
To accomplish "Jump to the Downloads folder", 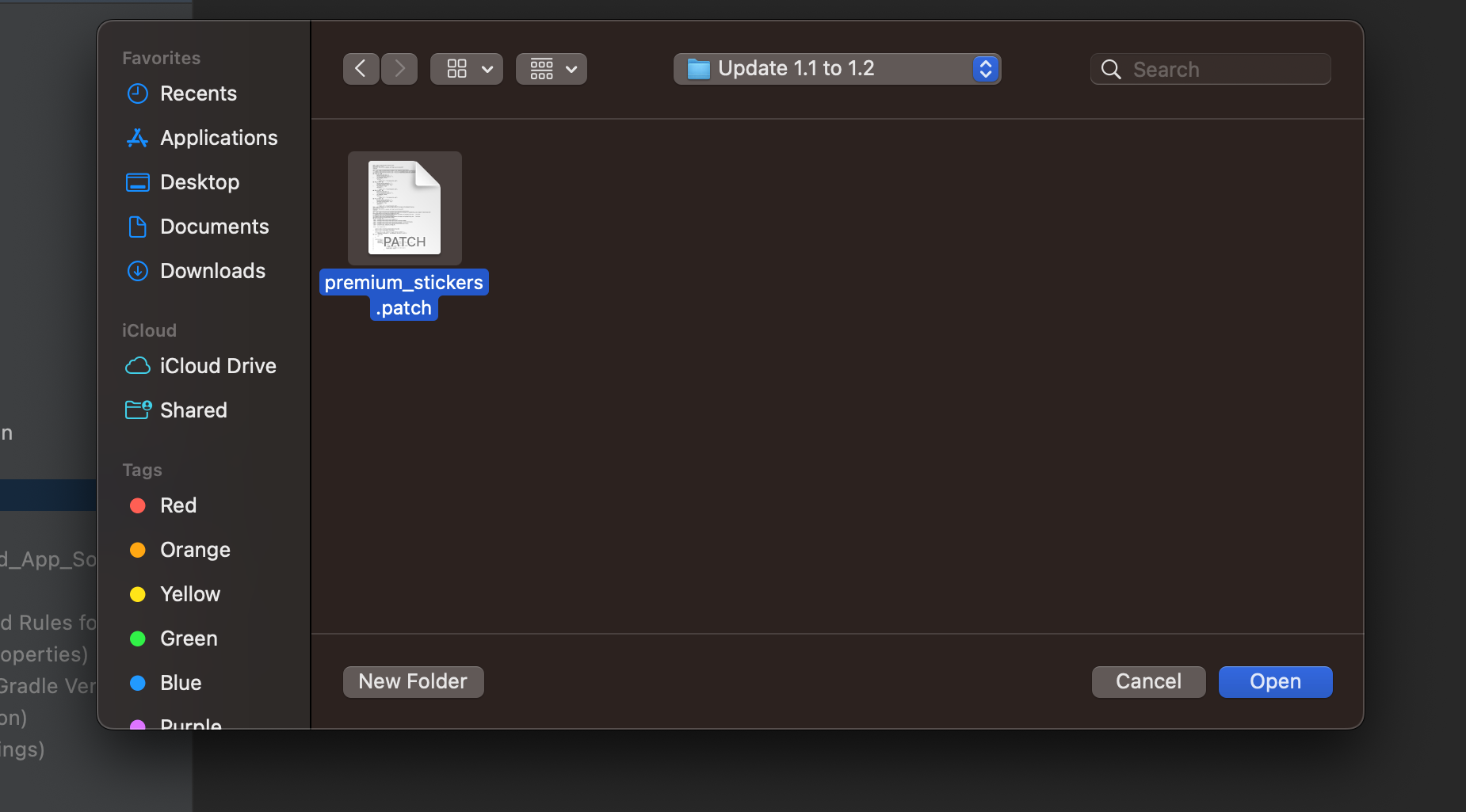I will point(212,271).
